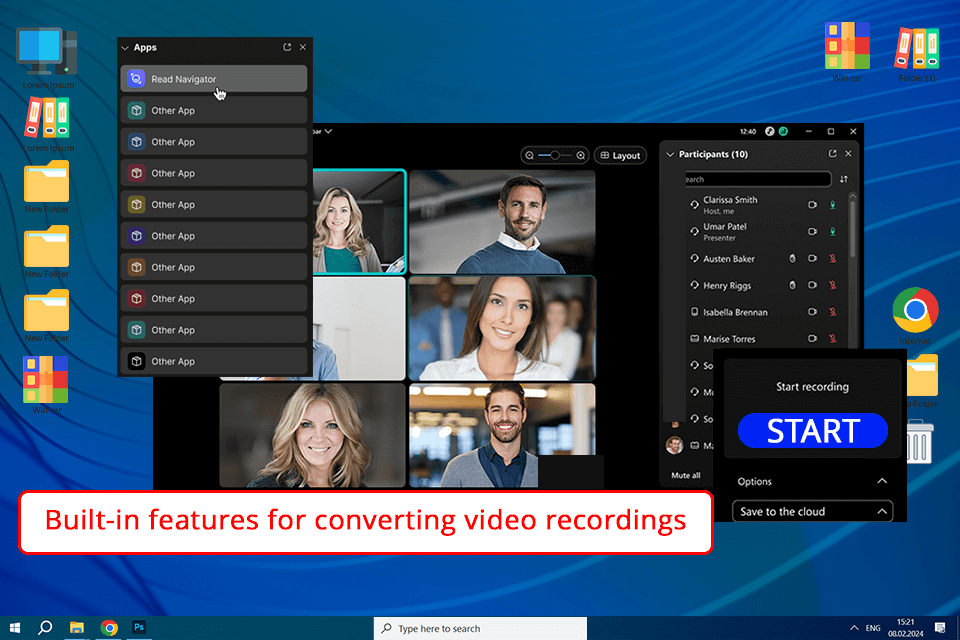Image resolution: width=960 pixels, height=640 pixels.
Task: Open the blue Other App entry
Action: point(214,141)
